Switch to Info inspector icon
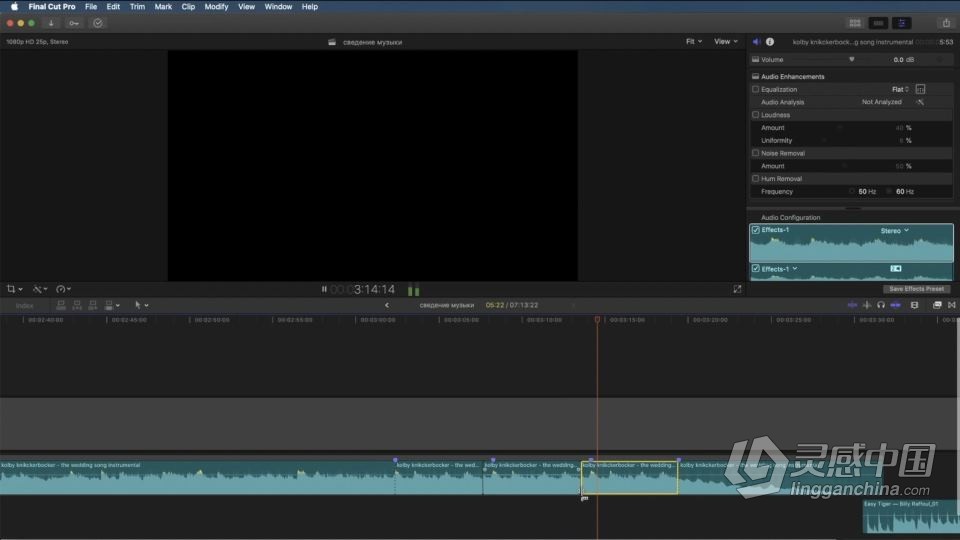 (x=770, y=42)
